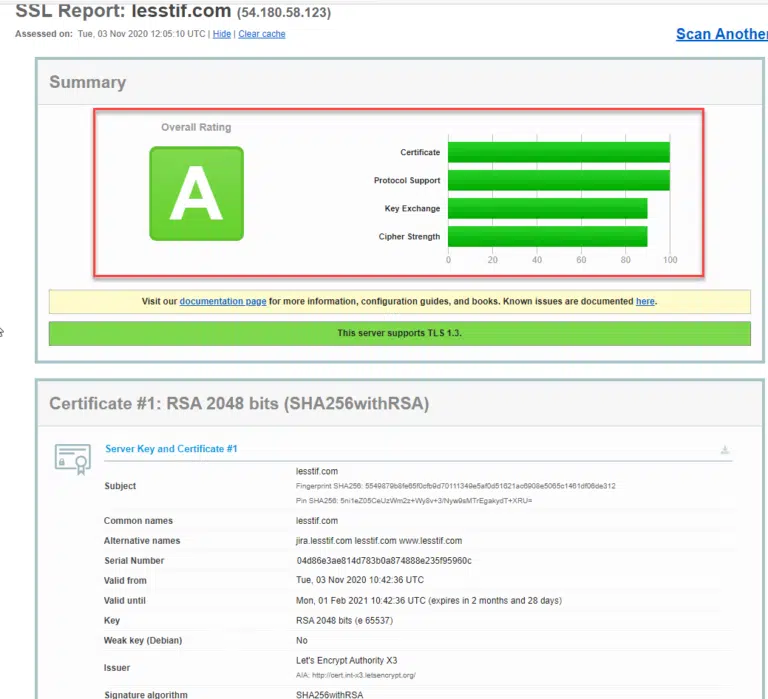Viewport: 768px width, 699px height.
Task: Click the green A overall rating badge
Action: click(196, 194)
